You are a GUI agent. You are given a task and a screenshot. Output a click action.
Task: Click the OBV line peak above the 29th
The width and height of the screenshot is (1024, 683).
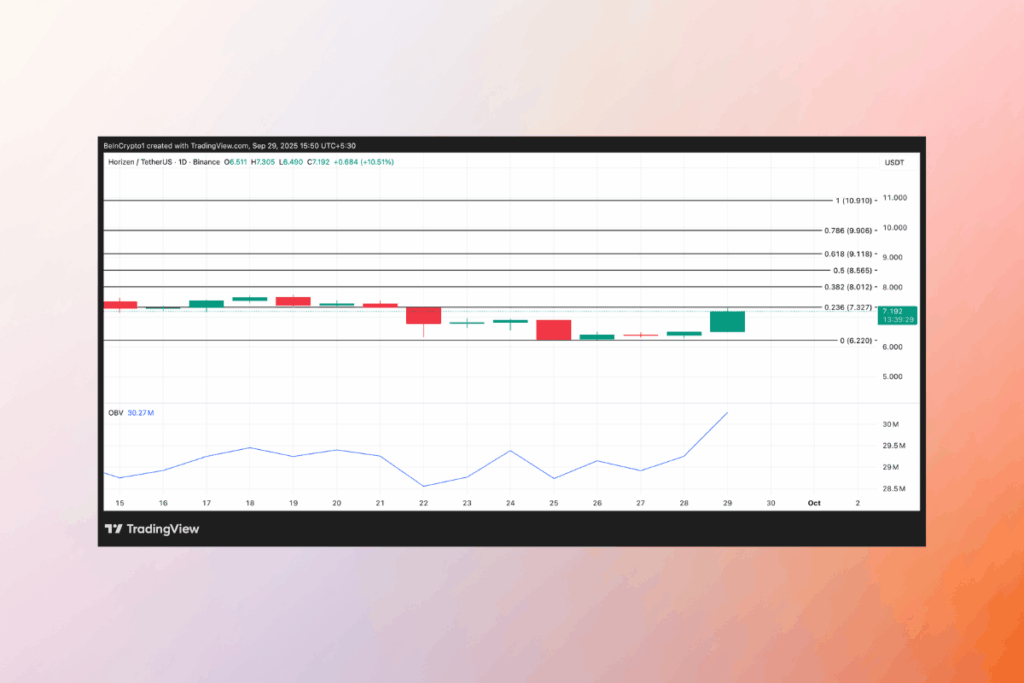click(727, 412)
